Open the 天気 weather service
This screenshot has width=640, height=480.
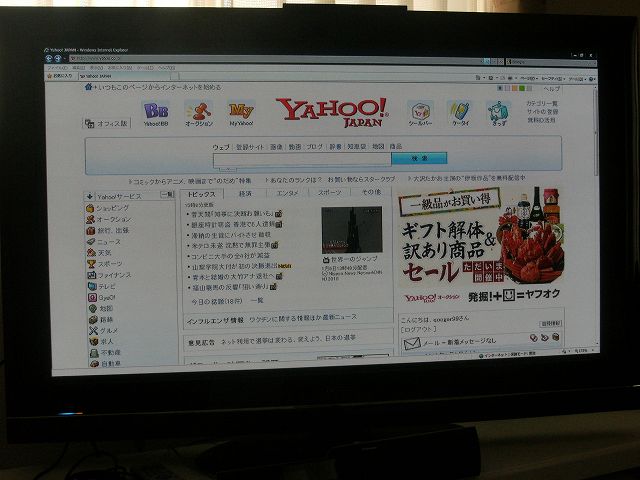99,253
